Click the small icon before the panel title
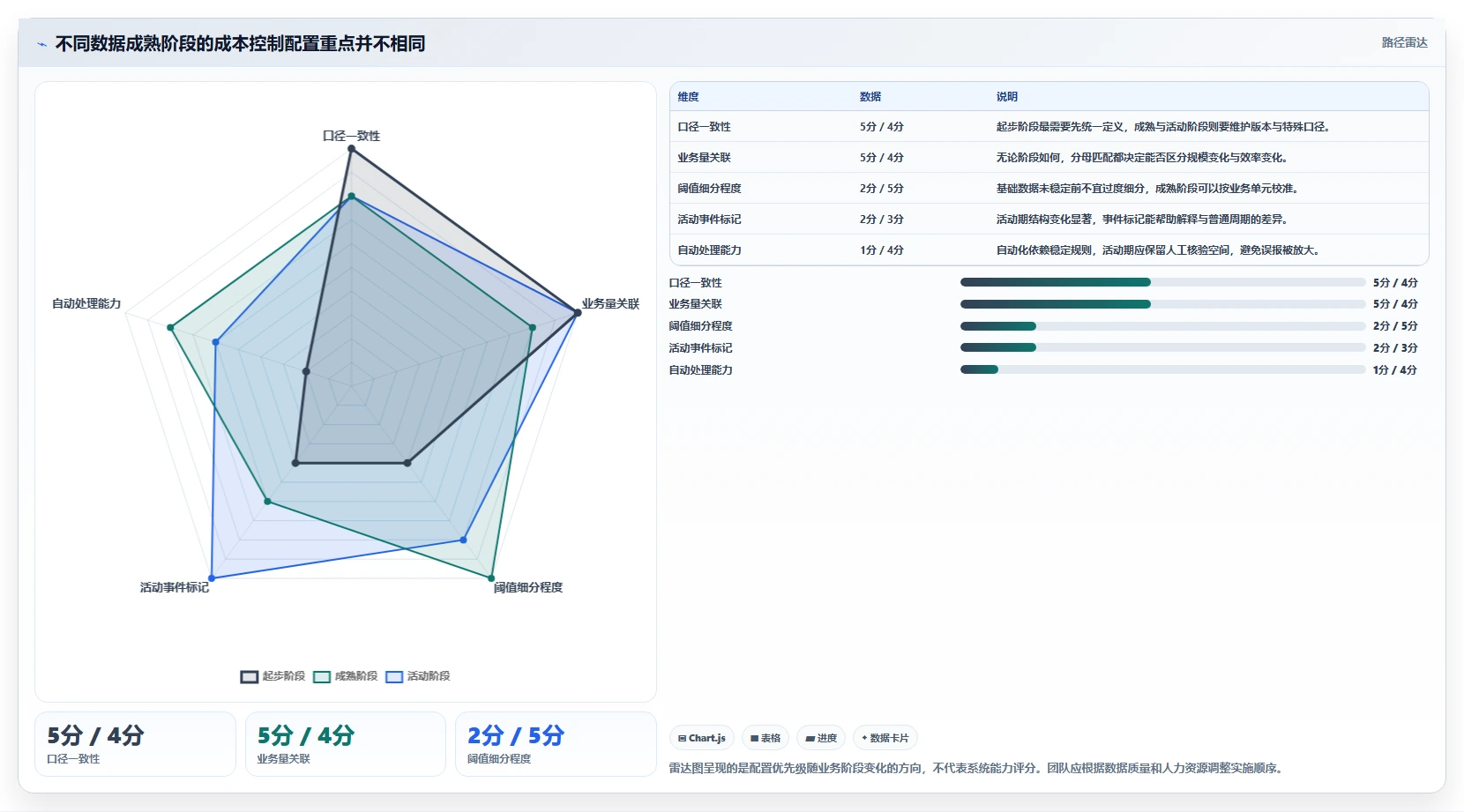1464x812 pixels. [41, 44]
